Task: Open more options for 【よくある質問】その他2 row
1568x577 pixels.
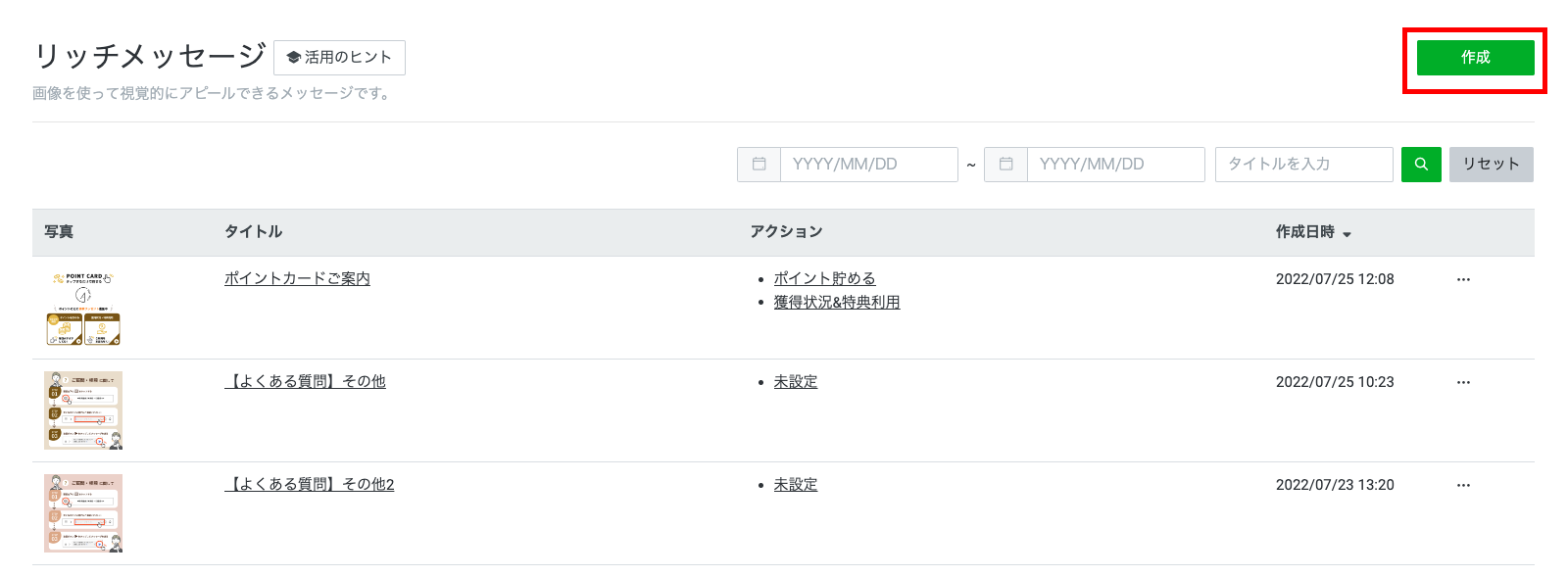Action: (x=1463, y=486)
